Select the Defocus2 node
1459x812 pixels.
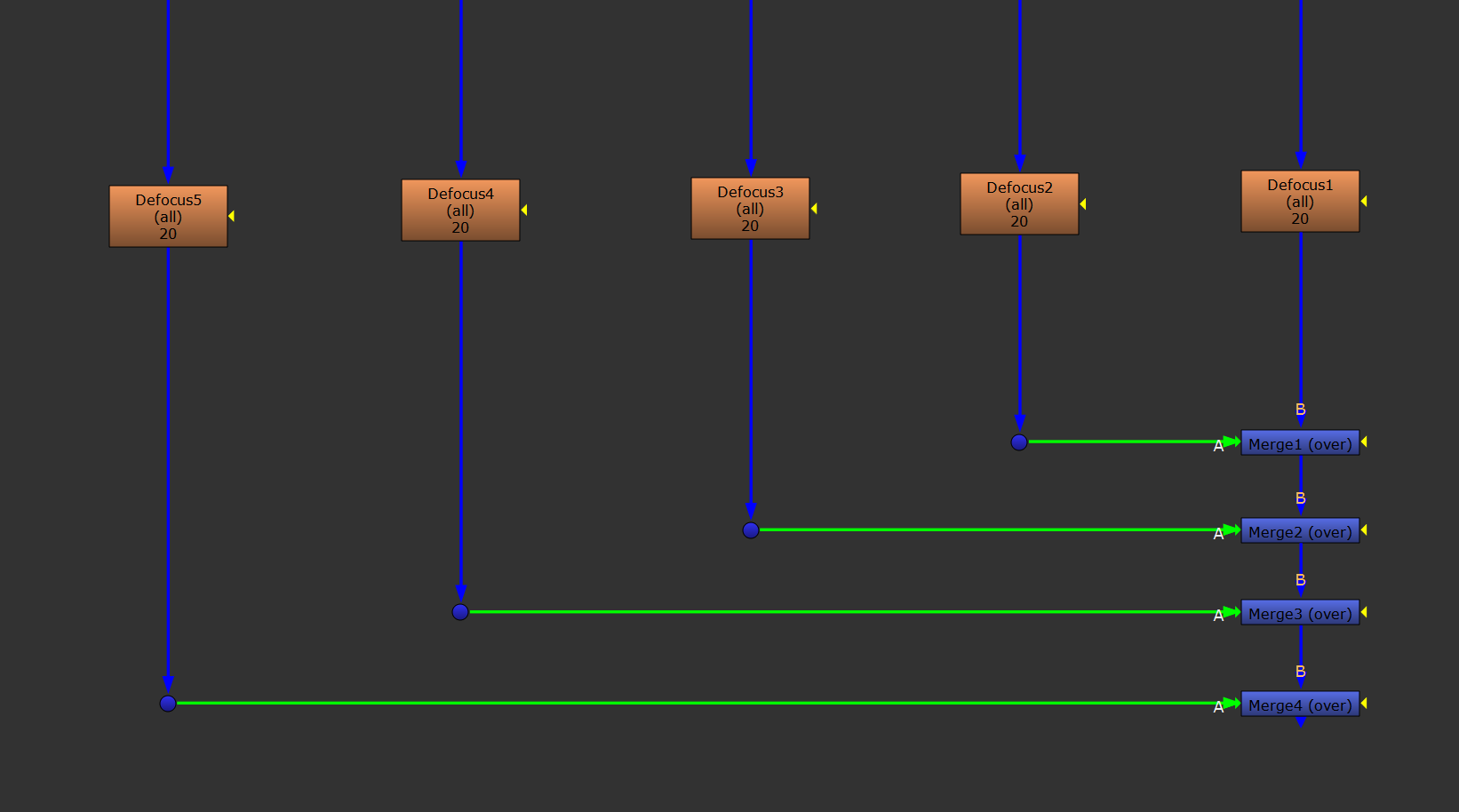[1019, 203]
